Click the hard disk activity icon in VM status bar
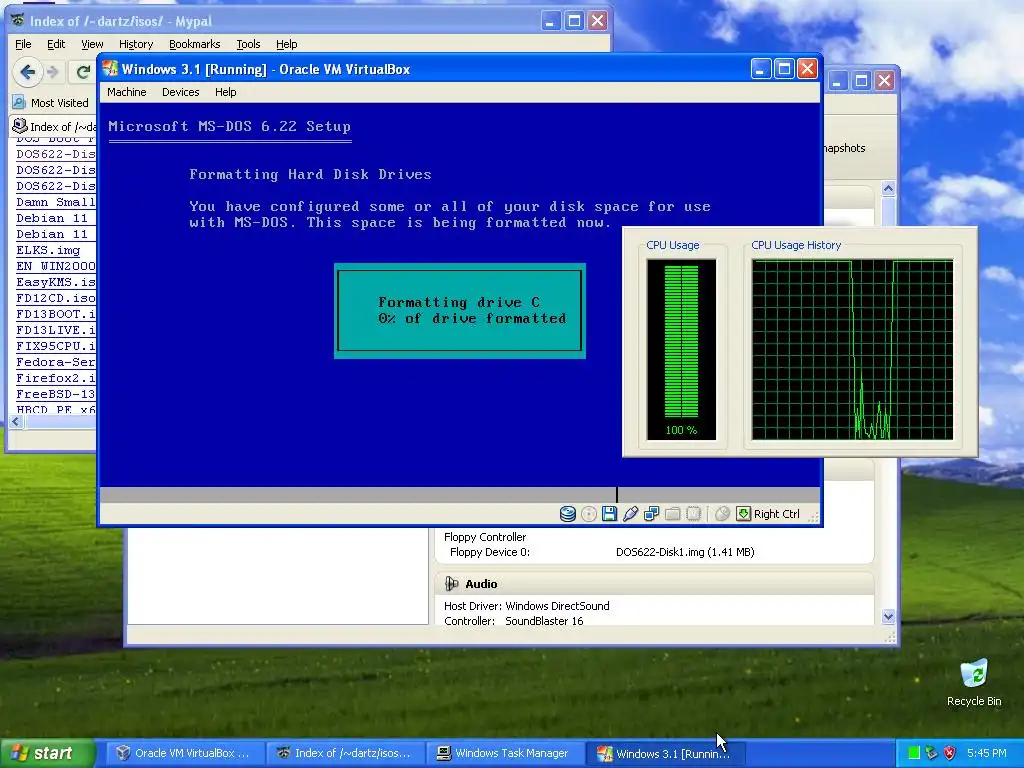The height and width of the screenshot is (768, 1024). (568, 514)
